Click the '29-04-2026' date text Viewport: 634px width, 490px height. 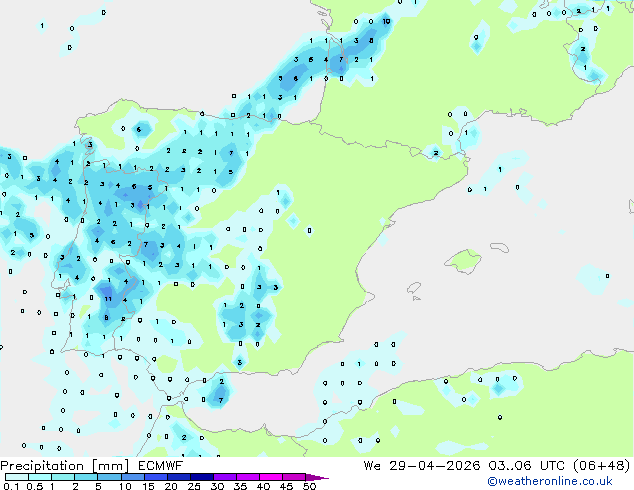(x=435, y=466)
